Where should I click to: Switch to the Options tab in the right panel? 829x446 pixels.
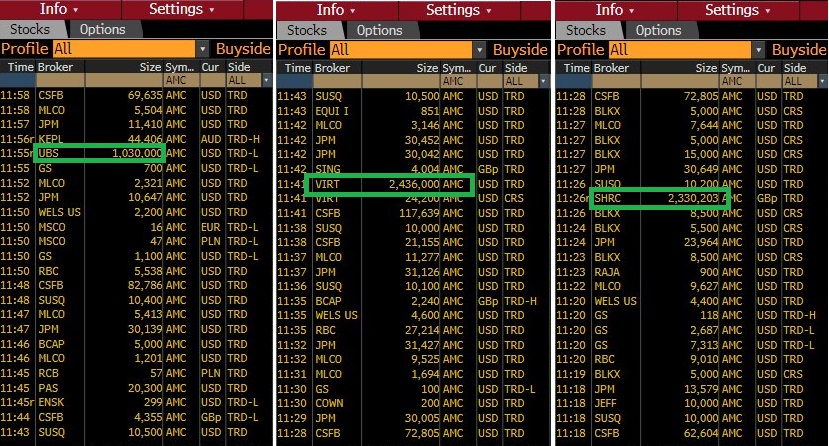point(658,30)
